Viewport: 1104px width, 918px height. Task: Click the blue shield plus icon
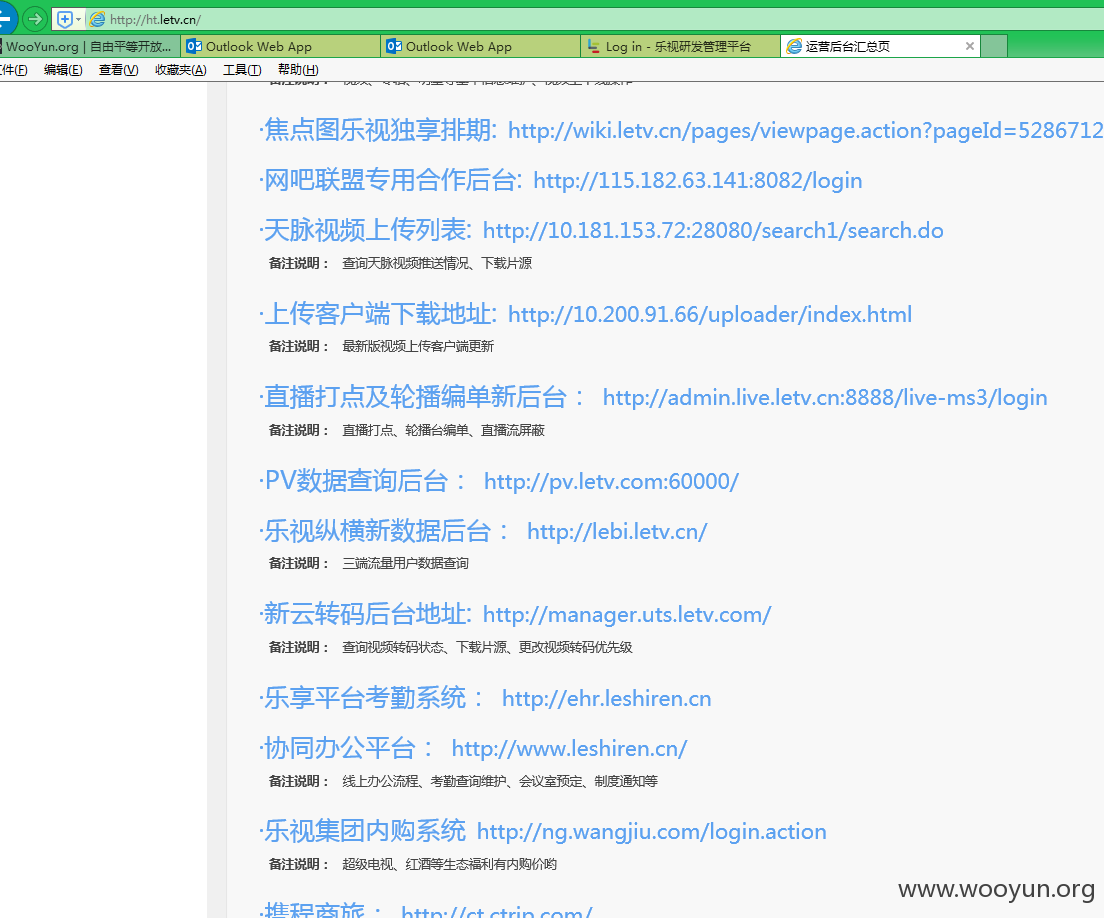pos(64,19)
